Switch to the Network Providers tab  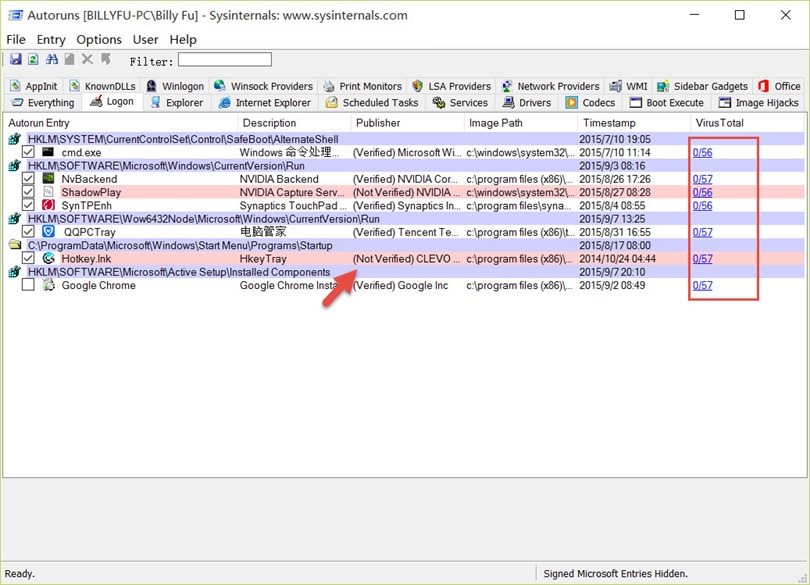tap(551, 86)
